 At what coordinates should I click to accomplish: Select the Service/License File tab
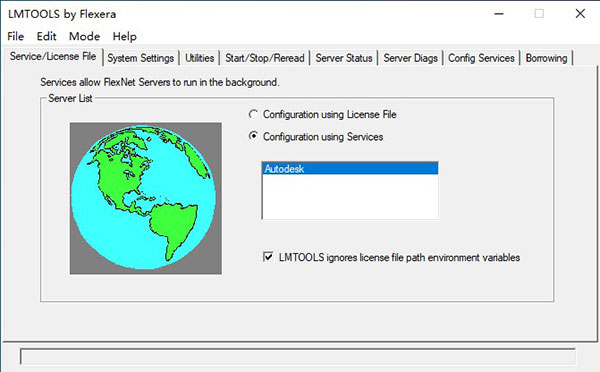(x=53, y=56)
